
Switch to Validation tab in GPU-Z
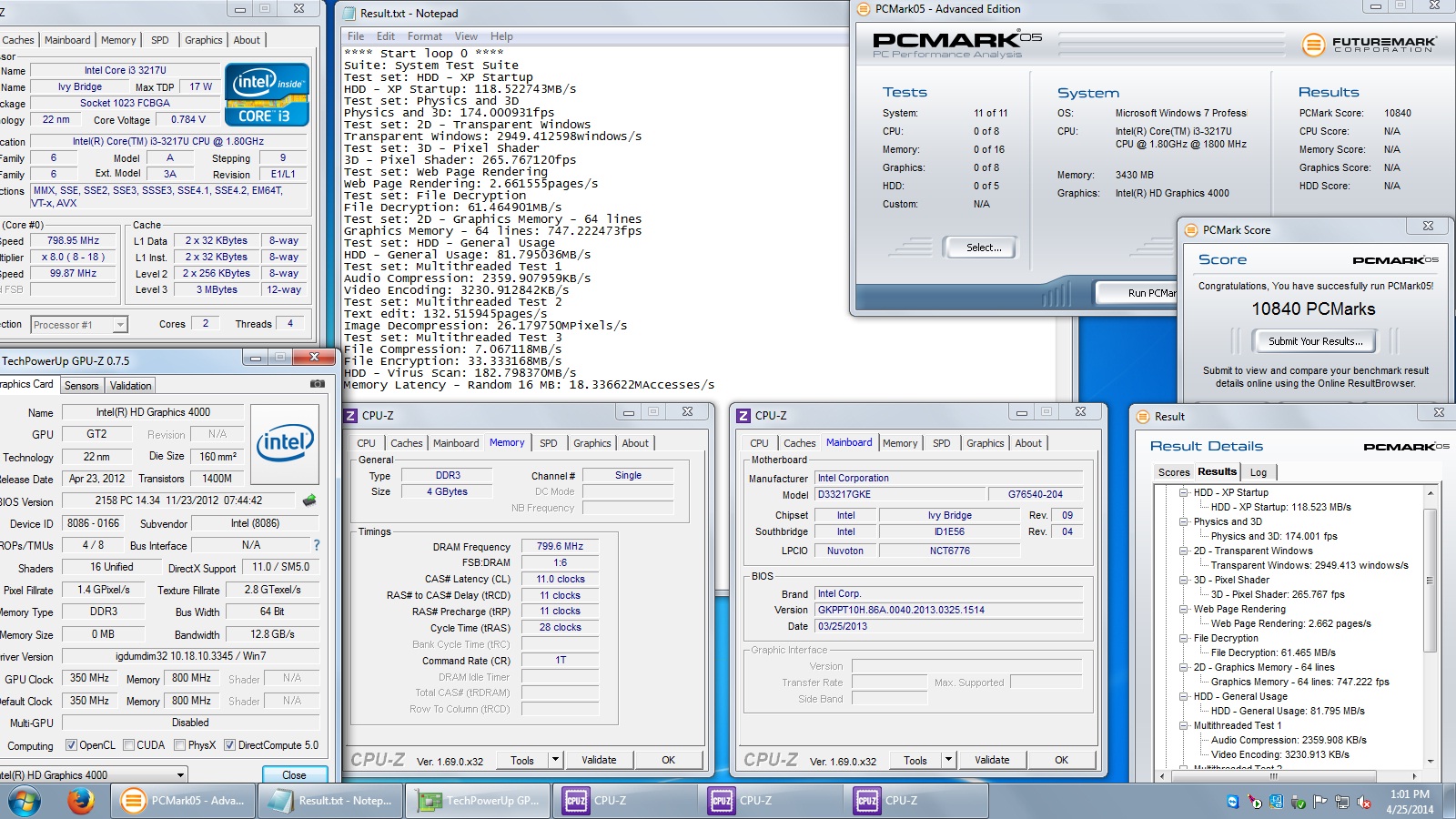130,386
